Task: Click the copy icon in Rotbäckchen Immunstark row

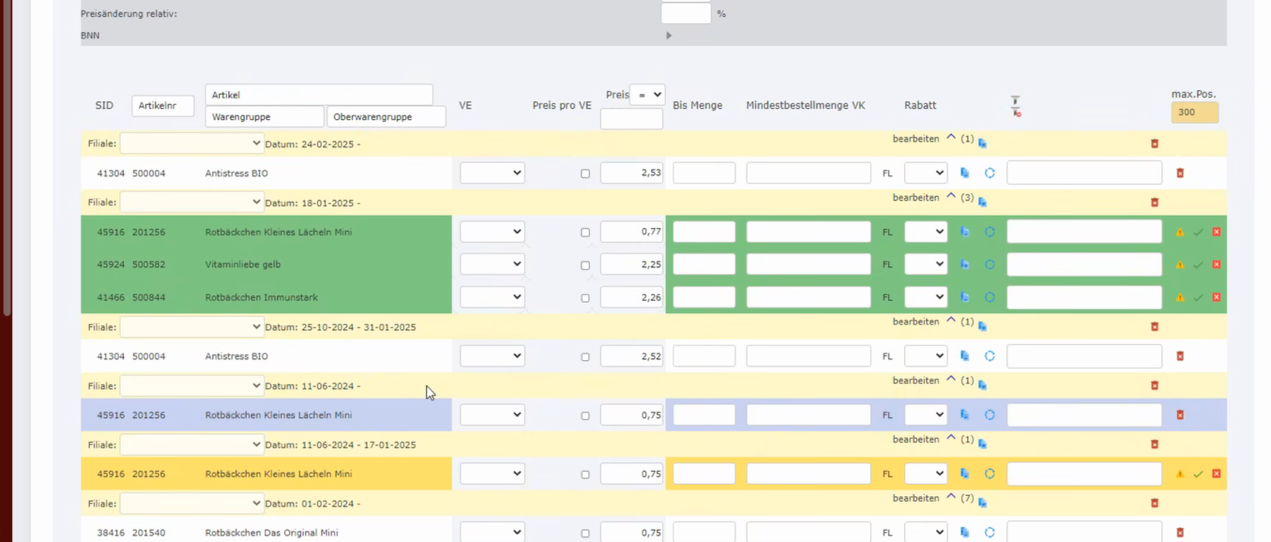Action: (964, 297)
